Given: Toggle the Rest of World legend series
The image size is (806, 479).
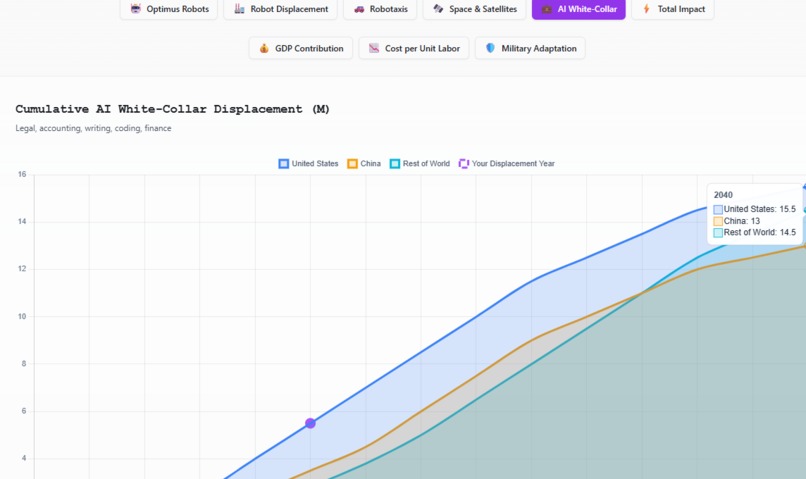Looking at the screenshot, I should [420, 163].
